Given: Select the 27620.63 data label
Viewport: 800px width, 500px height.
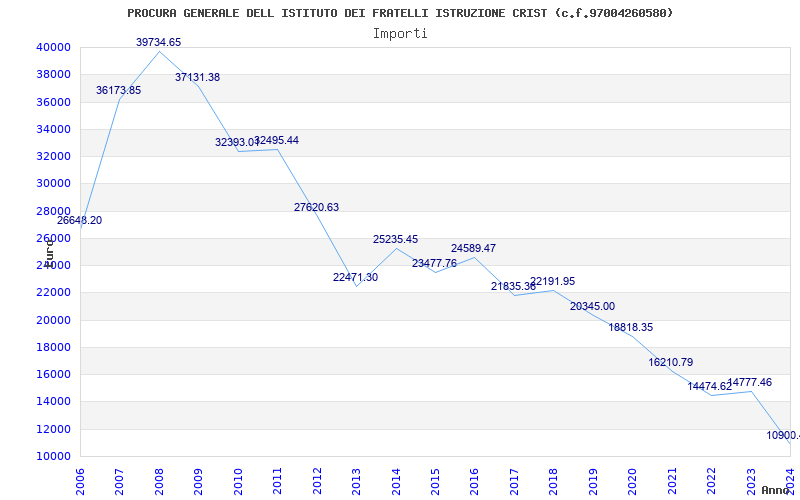Looking at the screenshot, I should pos(316,207).
